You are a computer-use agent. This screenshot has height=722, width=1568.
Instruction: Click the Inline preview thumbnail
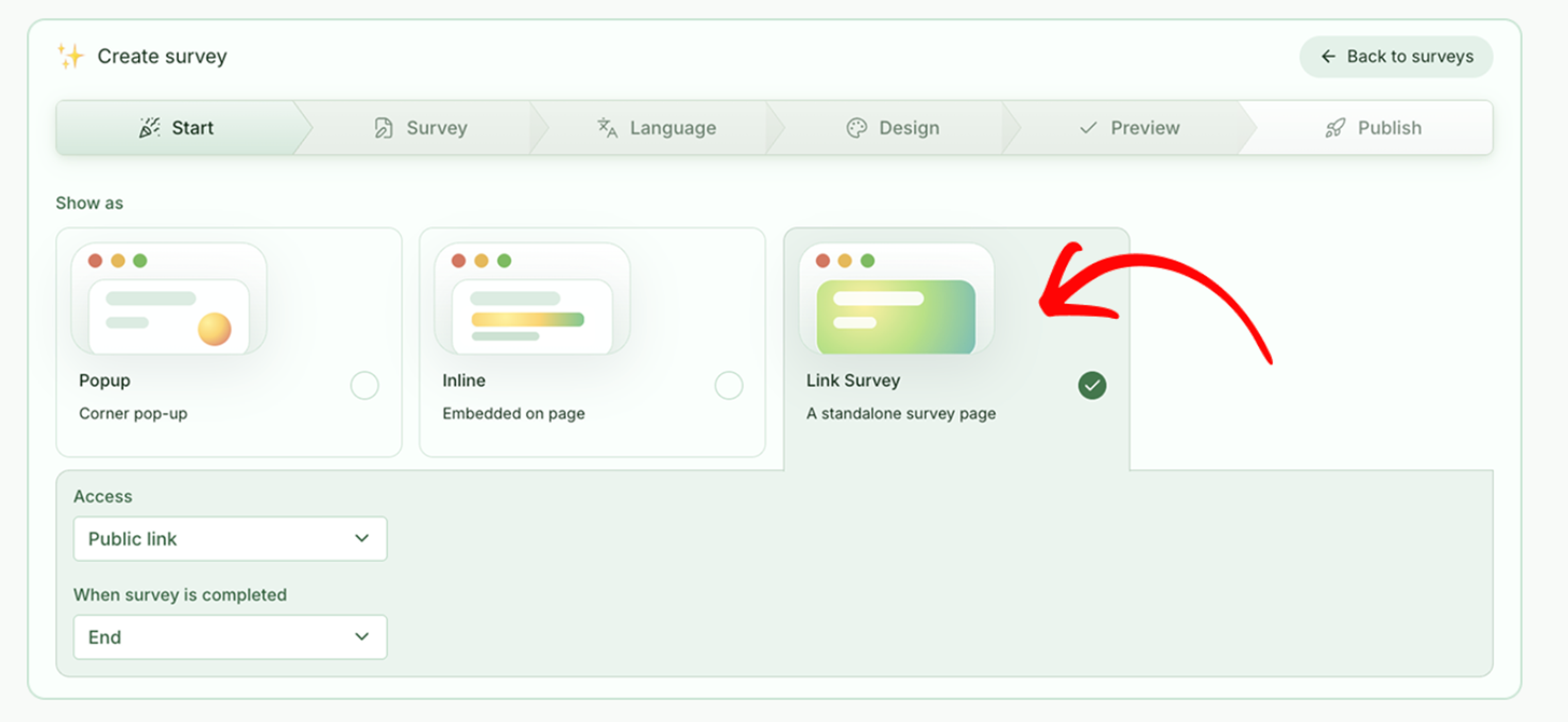(532, 298)
